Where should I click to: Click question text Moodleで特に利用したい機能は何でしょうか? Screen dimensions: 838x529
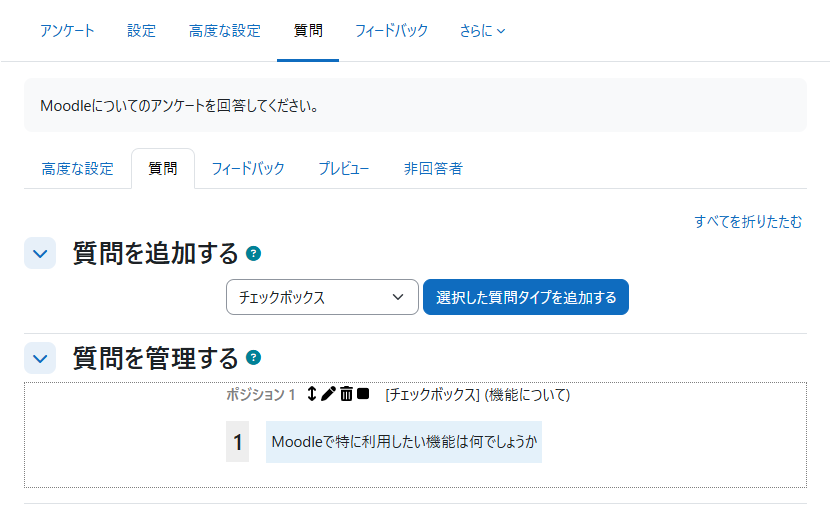[x=404, y=442]
